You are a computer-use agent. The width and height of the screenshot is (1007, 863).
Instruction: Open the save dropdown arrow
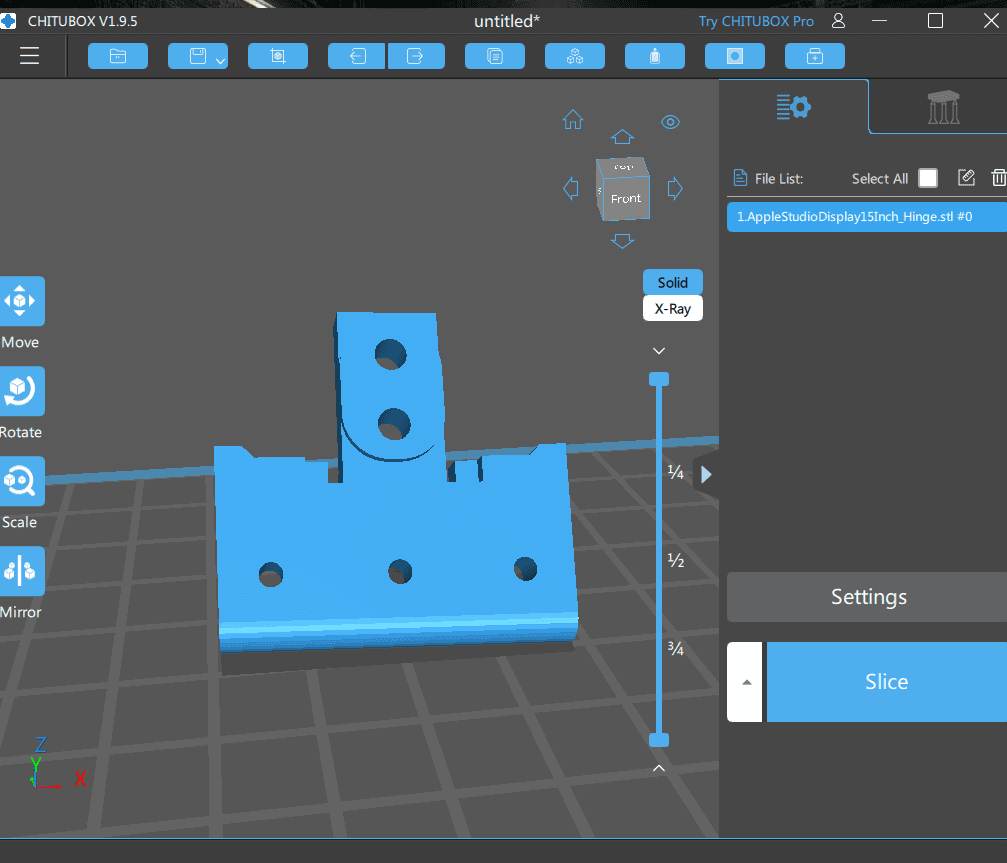[220, 61]
